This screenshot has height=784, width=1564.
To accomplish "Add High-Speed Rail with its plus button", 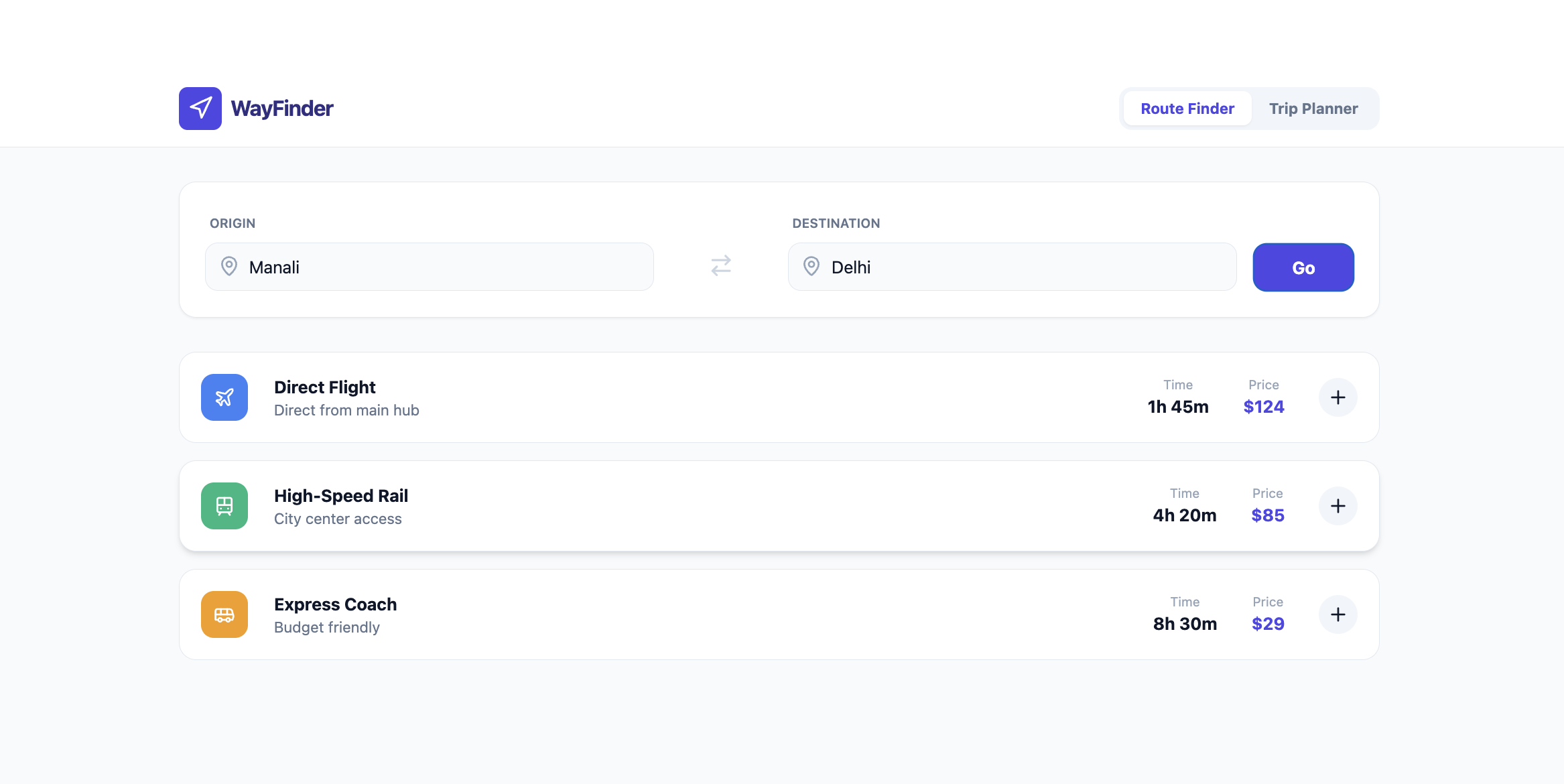I will click(1338, 506).
